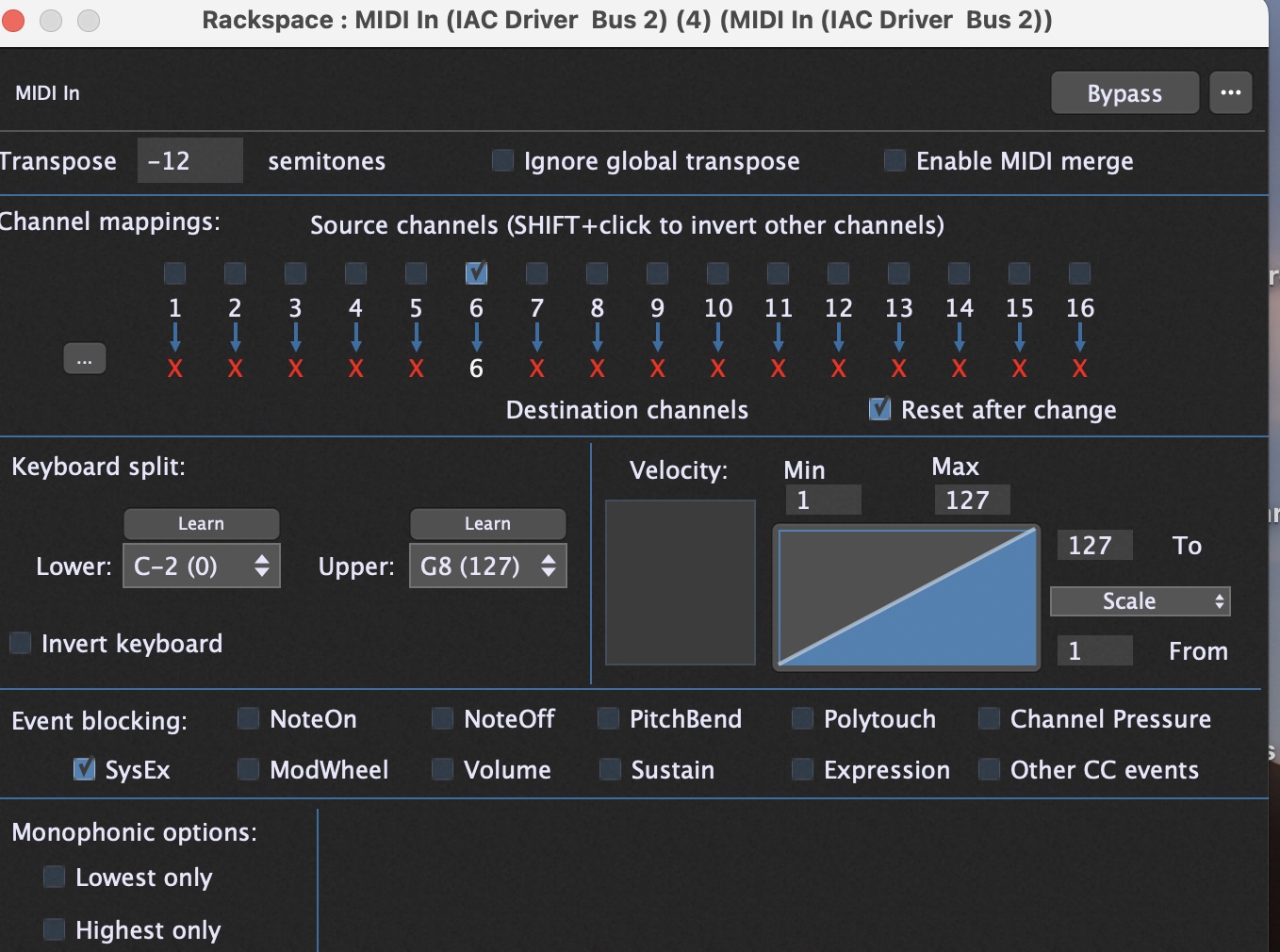The image size is (1280, 952).
Task: Block Channel Pressure events
Action: coord(990,719)
